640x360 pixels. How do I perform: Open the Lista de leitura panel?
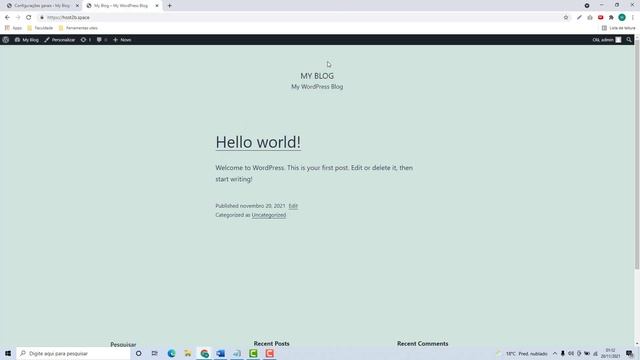click(618, 28)
